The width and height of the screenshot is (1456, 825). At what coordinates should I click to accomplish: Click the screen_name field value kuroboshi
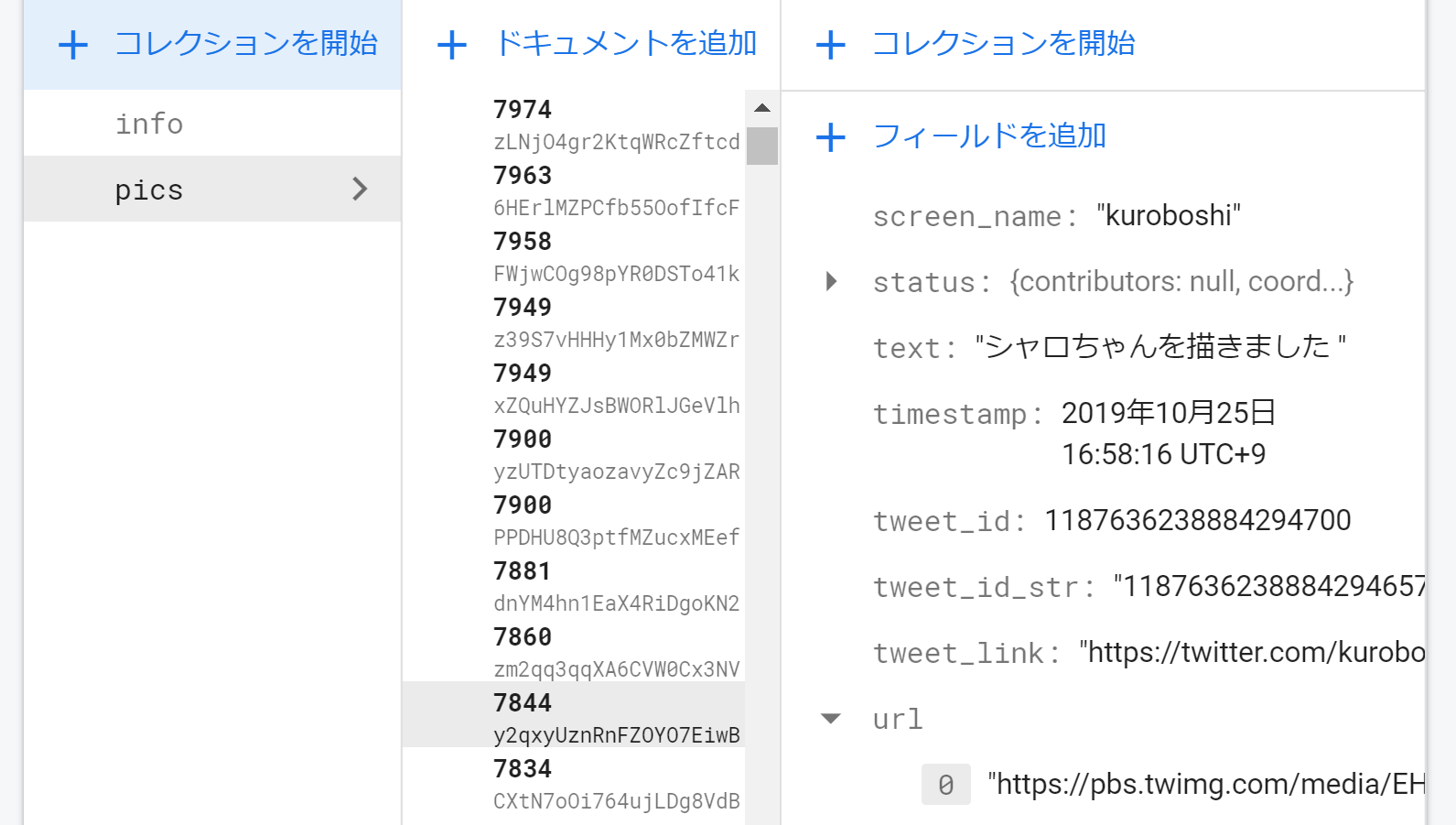(x=1169, y=215)
